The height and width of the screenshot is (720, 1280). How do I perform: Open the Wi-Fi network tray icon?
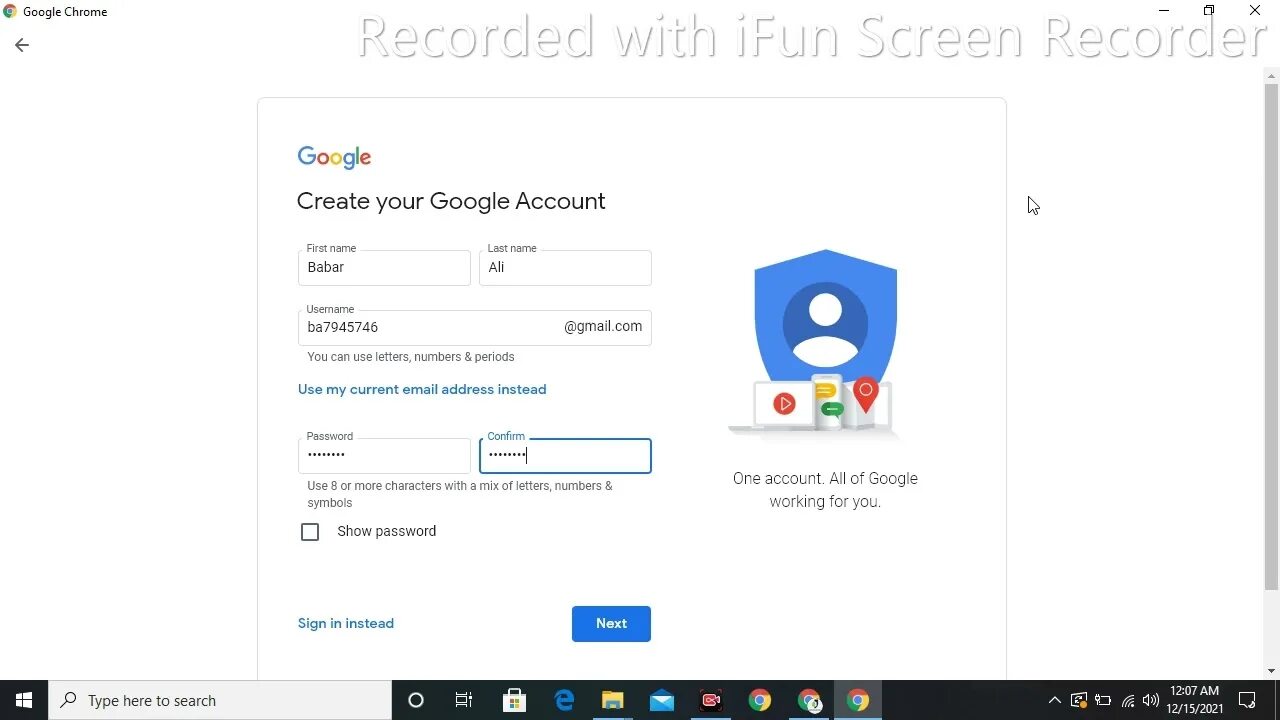pyautogui.click(x=1128, y=700)
